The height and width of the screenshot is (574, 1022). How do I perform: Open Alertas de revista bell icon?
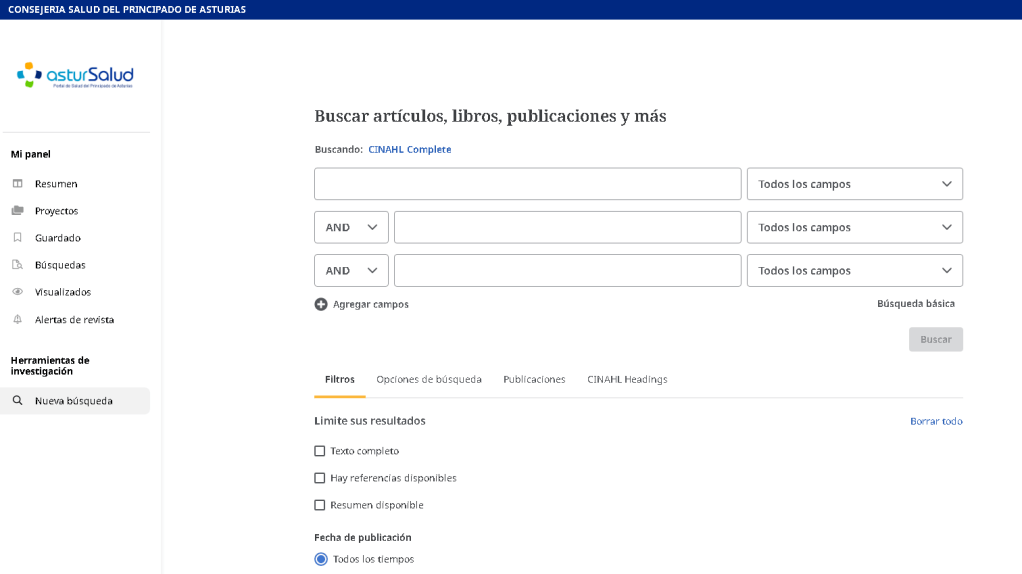coord(17,320)
